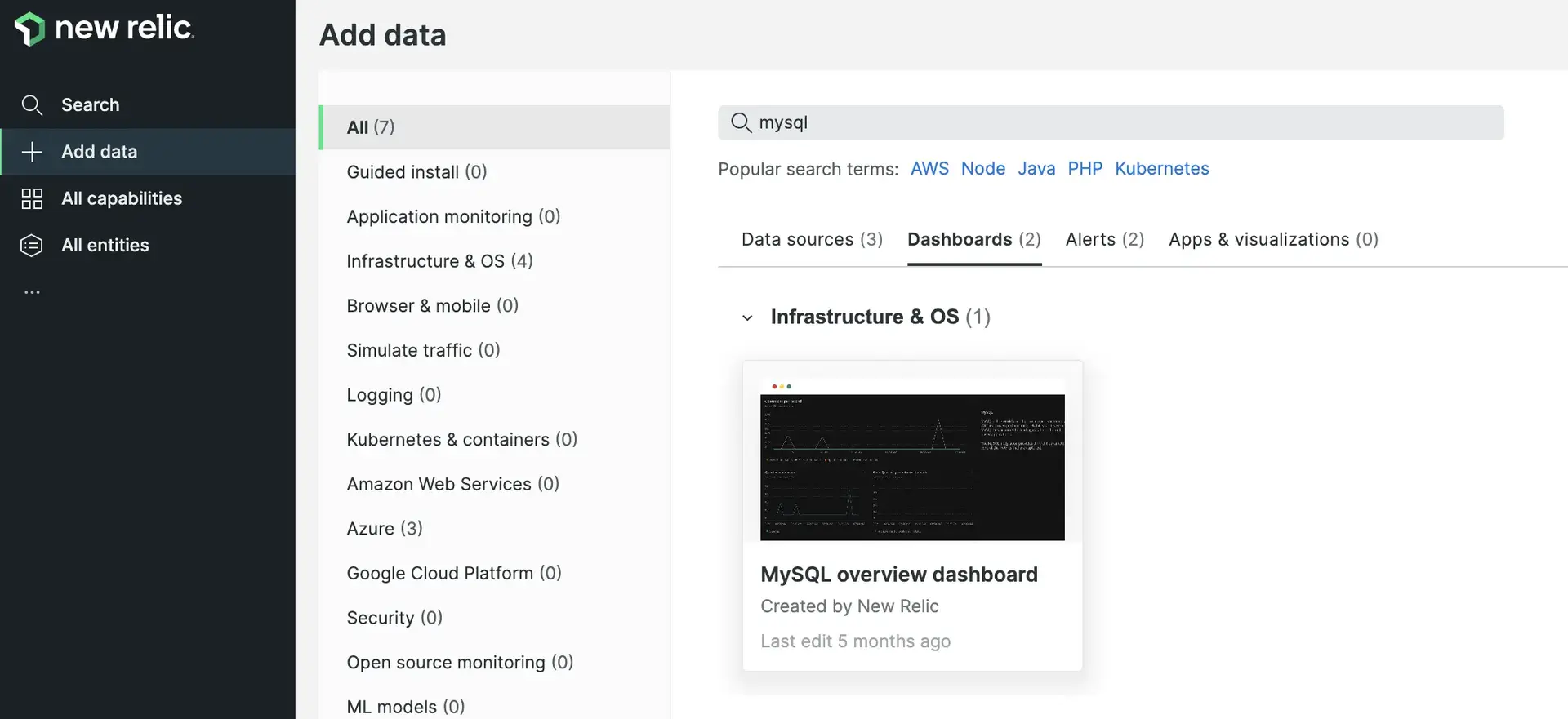Switch to the Alerts (2) tab

coord(1104,239)
